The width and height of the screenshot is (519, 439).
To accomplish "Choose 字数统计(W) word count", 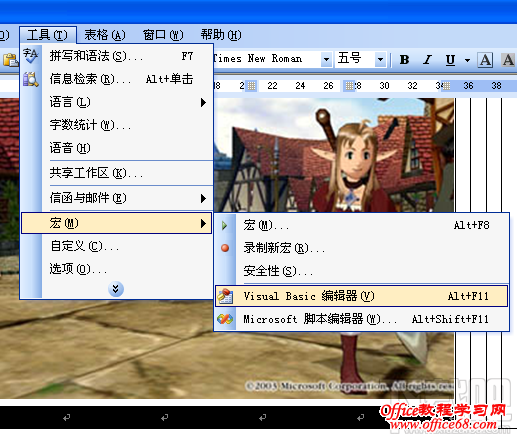I will pos(117,125).
